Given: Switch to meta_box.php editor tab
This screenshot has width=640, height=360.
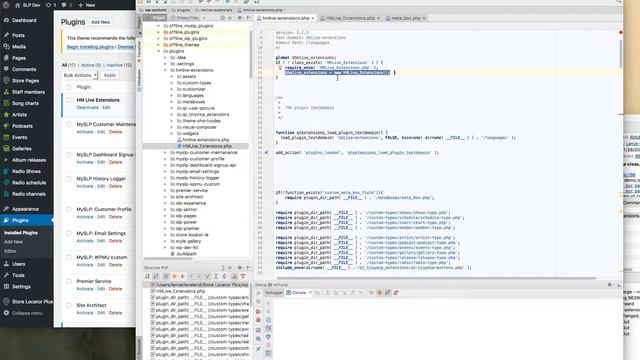Looking at the screenshot, I should [406, 18].
